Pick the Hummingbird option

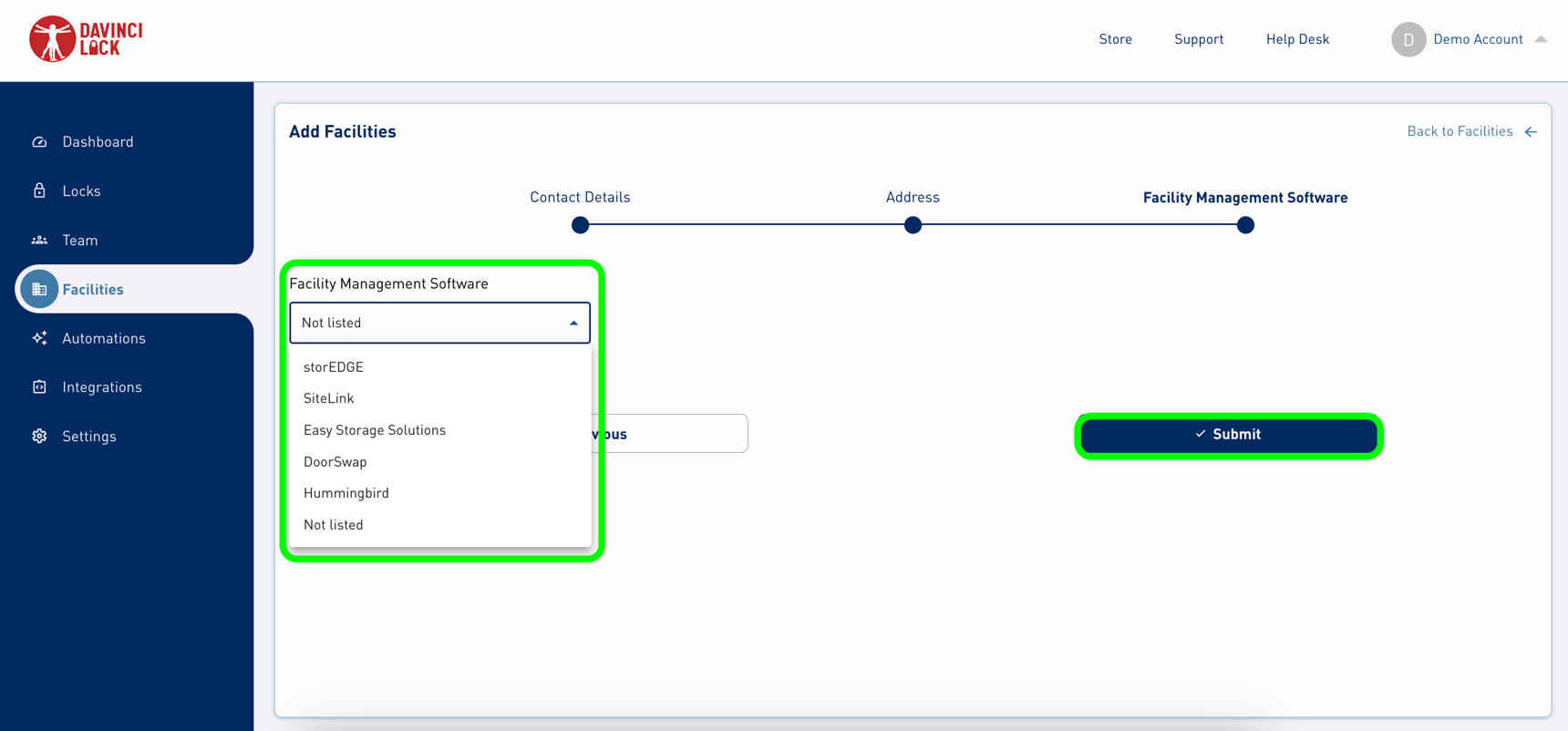(346, 493)
